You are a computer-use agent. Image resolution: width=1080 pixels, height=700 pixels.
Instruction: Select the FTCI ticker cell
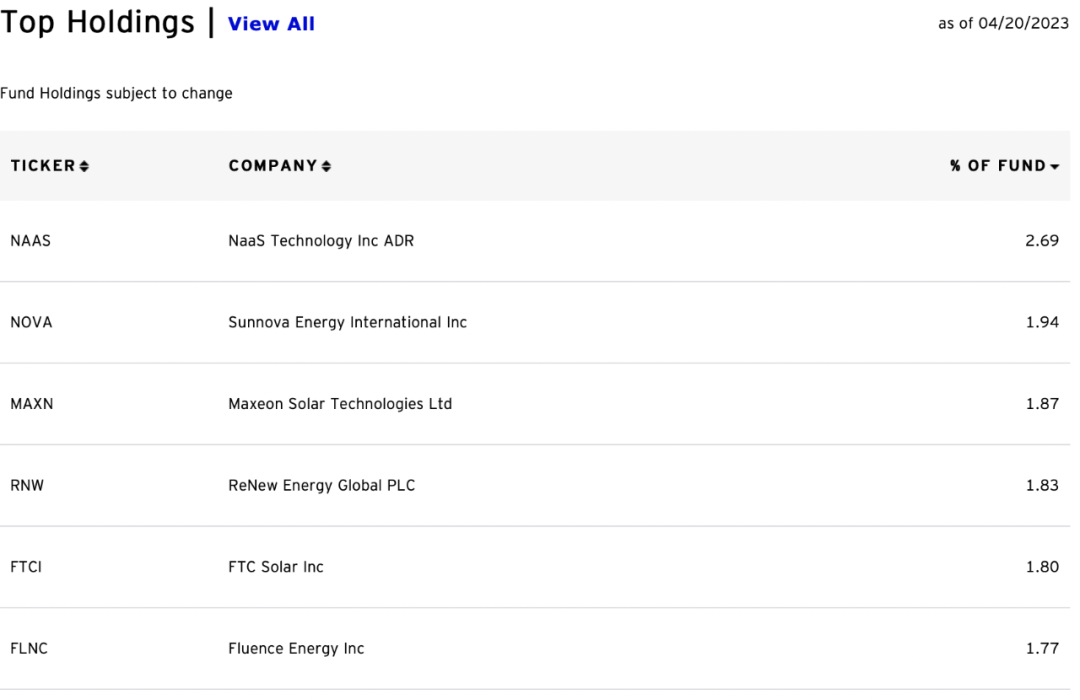click(x=26, y=567)
